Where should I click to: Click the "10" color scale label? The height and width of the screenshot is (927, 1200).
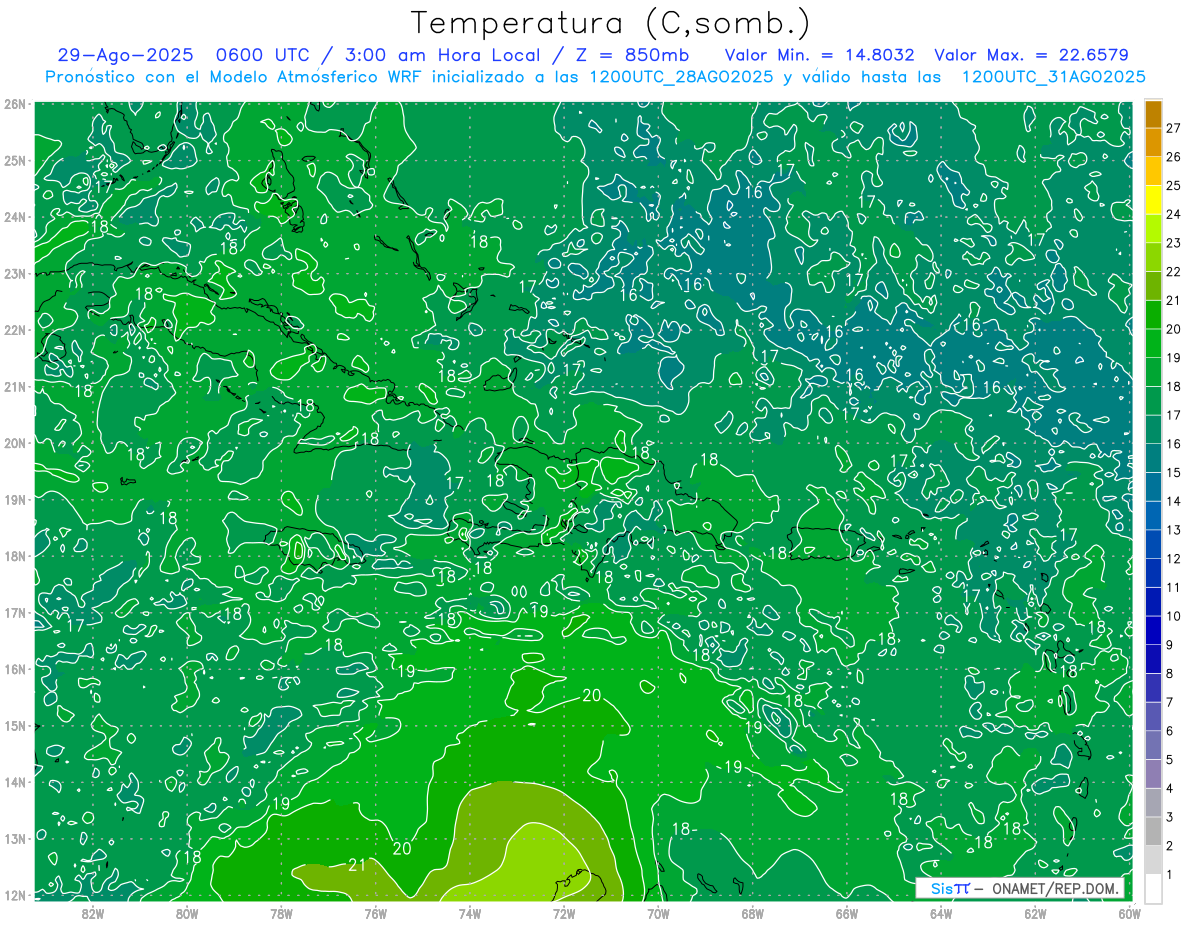tap(1174, 616)
